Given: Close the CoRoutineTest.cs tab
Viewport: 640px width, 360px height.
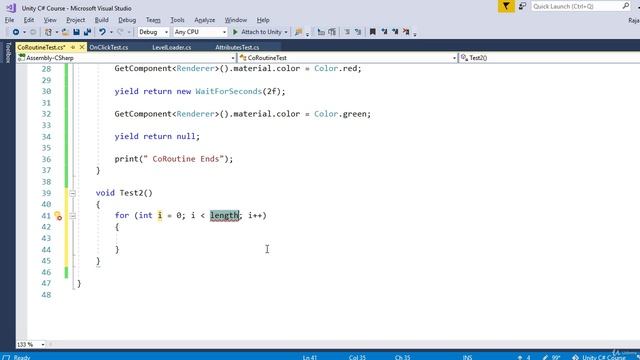Looking at the screenshot, I should (x=82, y=47).
